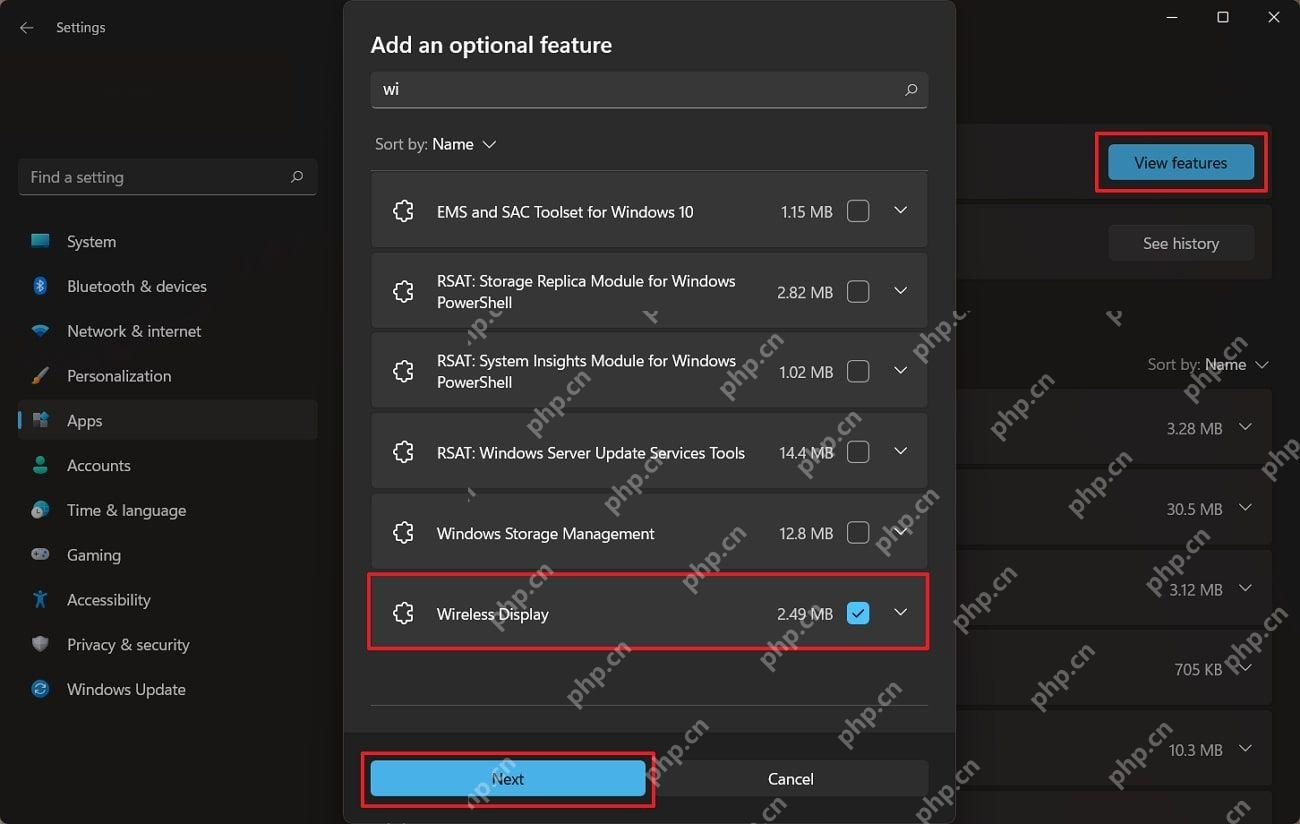Click puzzle icon of Storage Replica Module
1300x824 pixels.
pos(403,291)
